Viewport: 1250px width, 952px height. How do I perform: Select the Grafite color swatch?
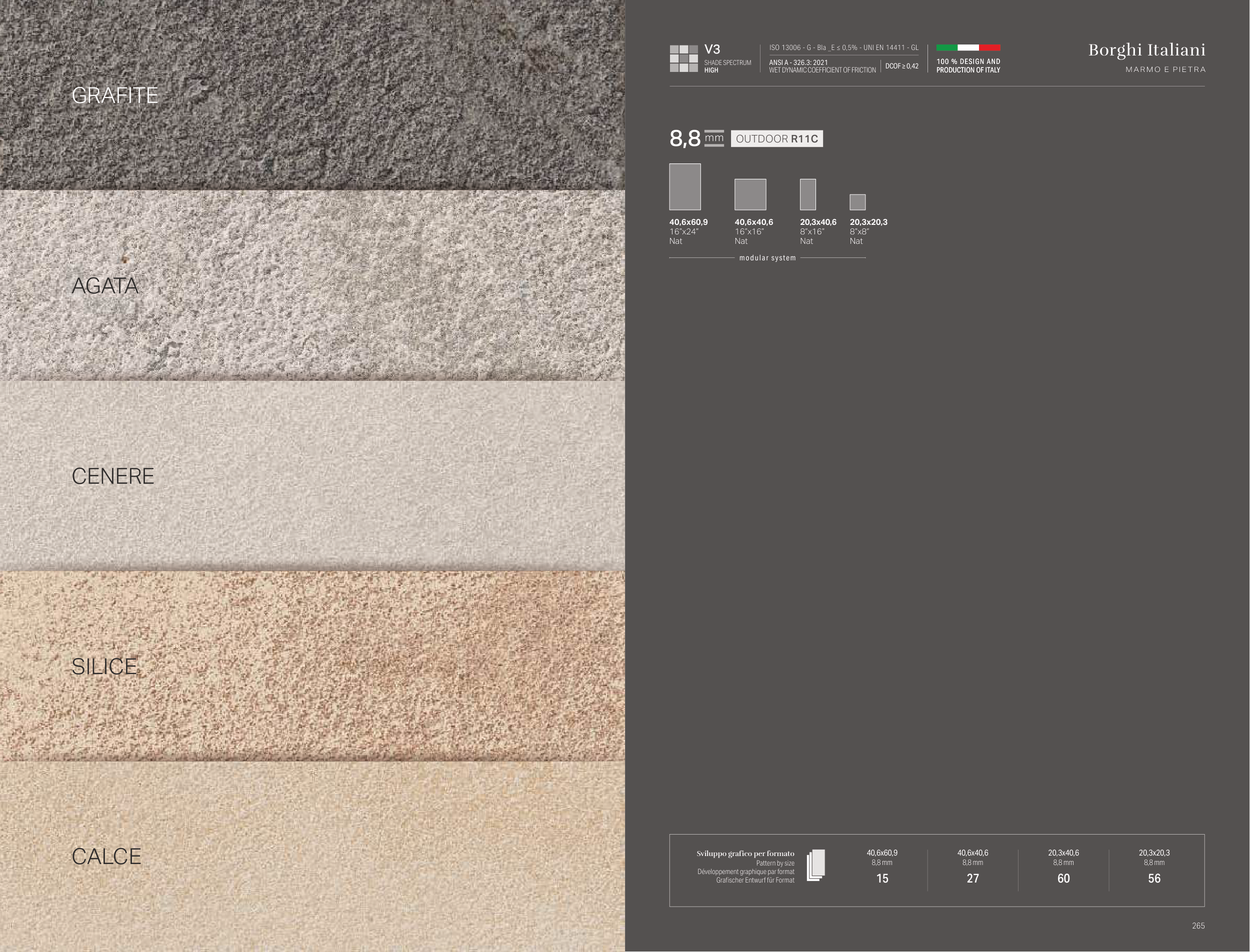[x=312, y=94]
